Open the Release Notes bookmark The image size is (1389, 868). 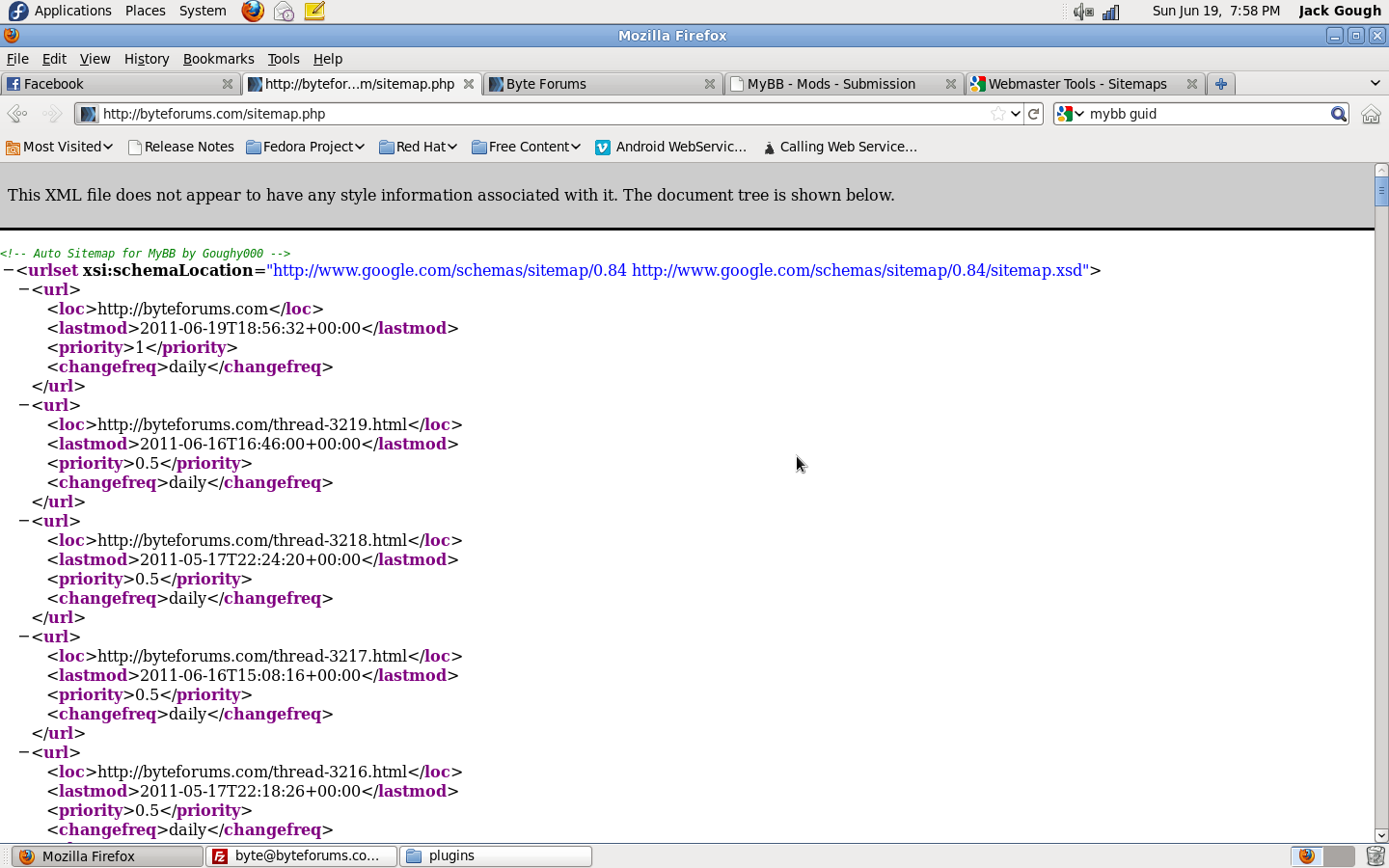coord(181,147)
